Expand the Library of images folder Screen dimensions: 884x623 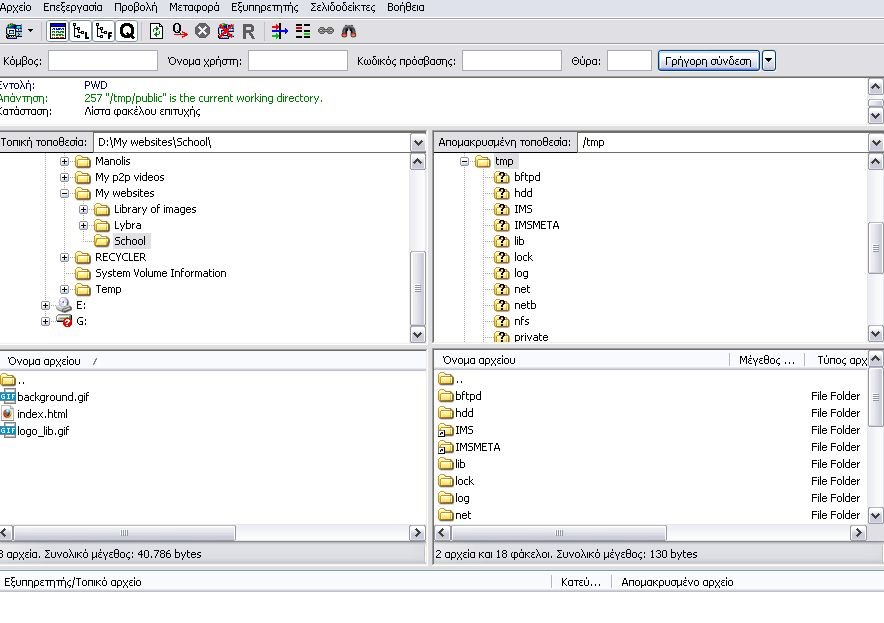point(83,209)
